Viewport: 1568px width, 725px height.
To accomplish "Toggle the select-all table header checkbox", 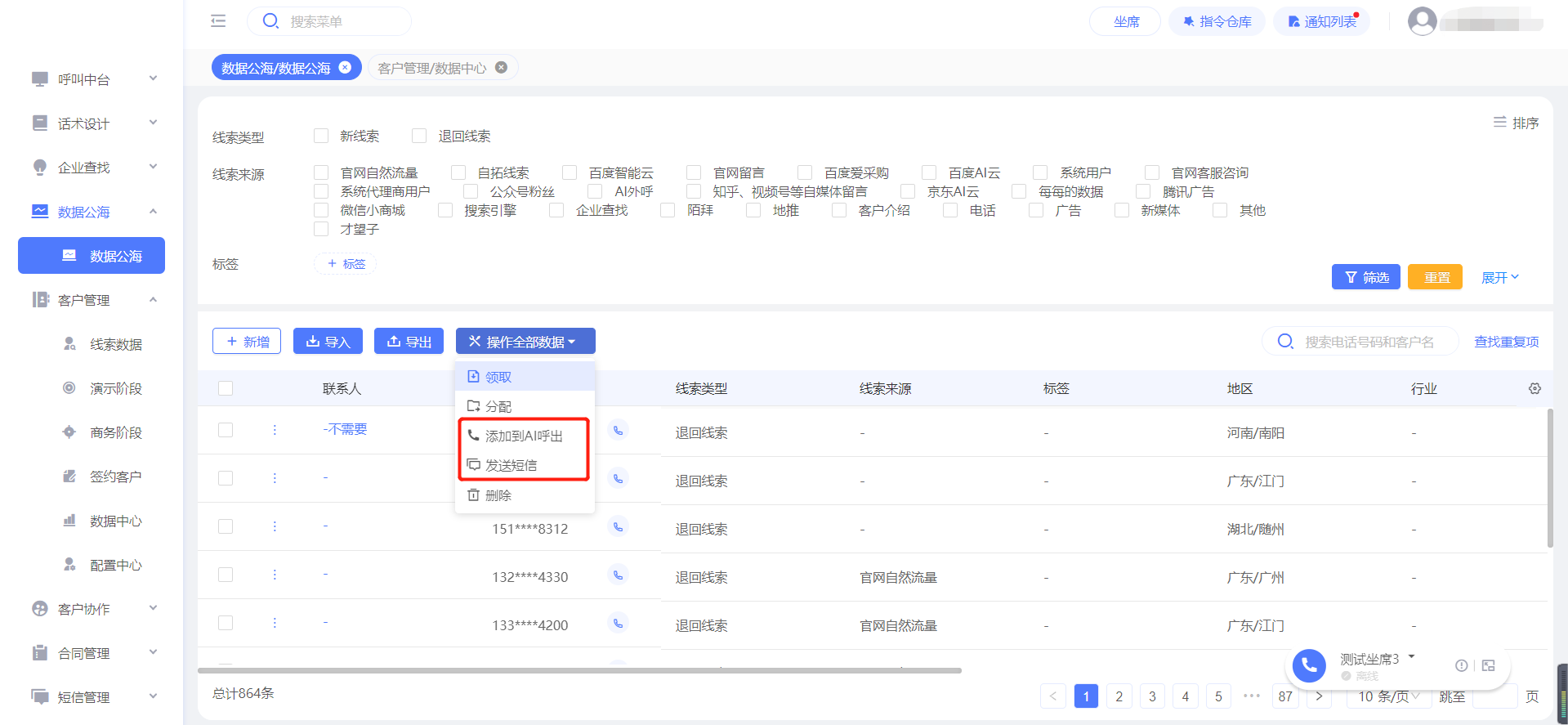I will click(226, 388).
